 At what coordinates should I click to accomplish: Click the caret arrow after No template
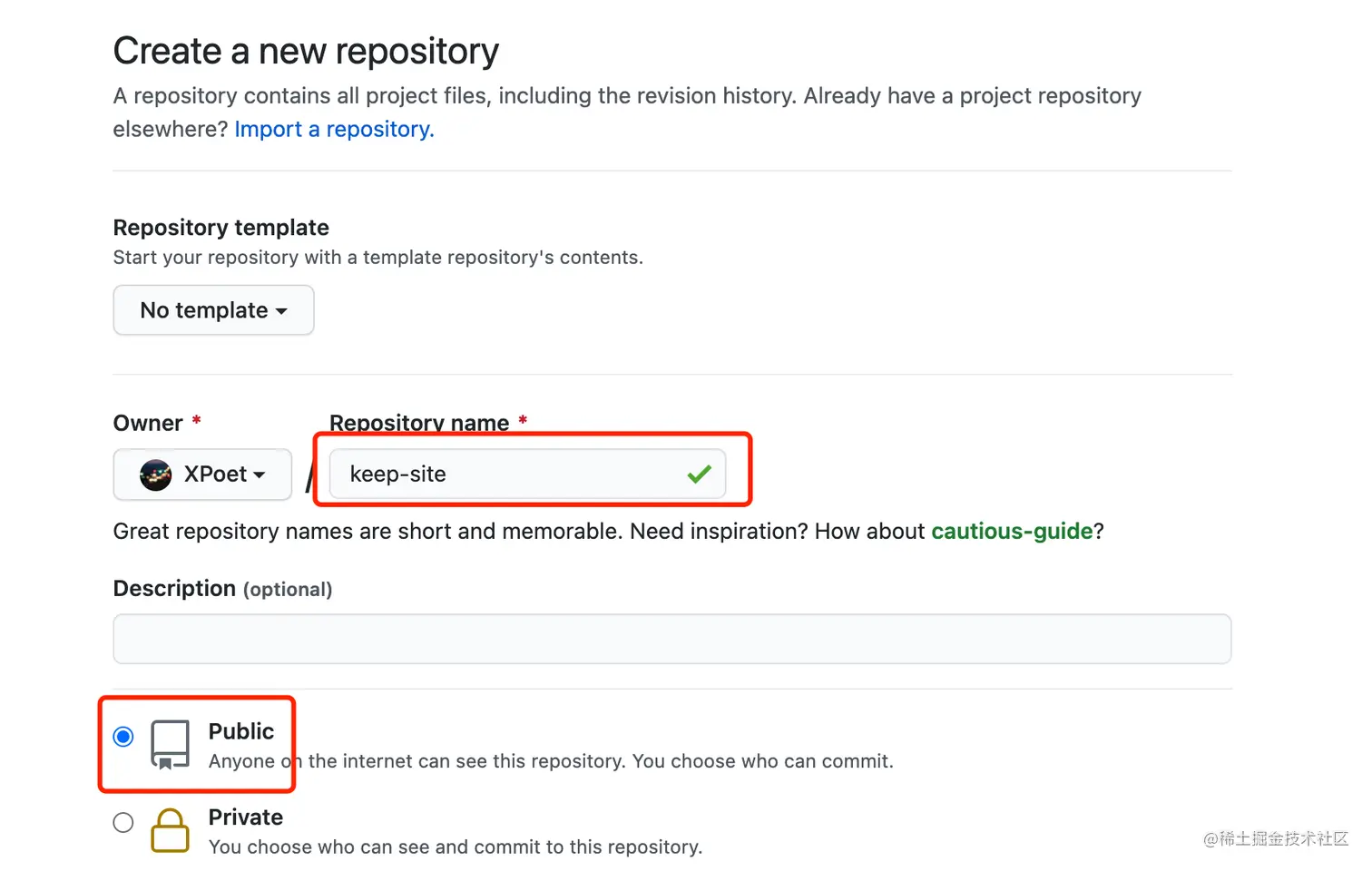281,311
